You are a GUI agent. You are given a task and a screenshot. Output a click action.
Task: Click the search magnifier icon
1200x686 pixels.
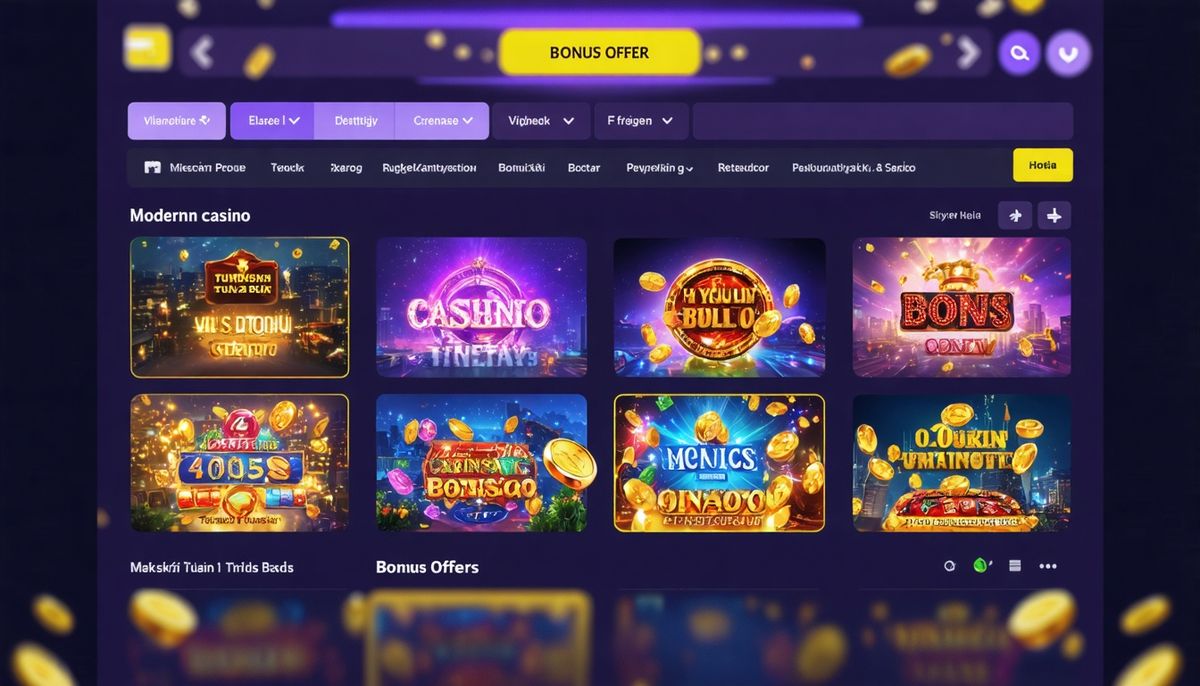pos(1020,54)
